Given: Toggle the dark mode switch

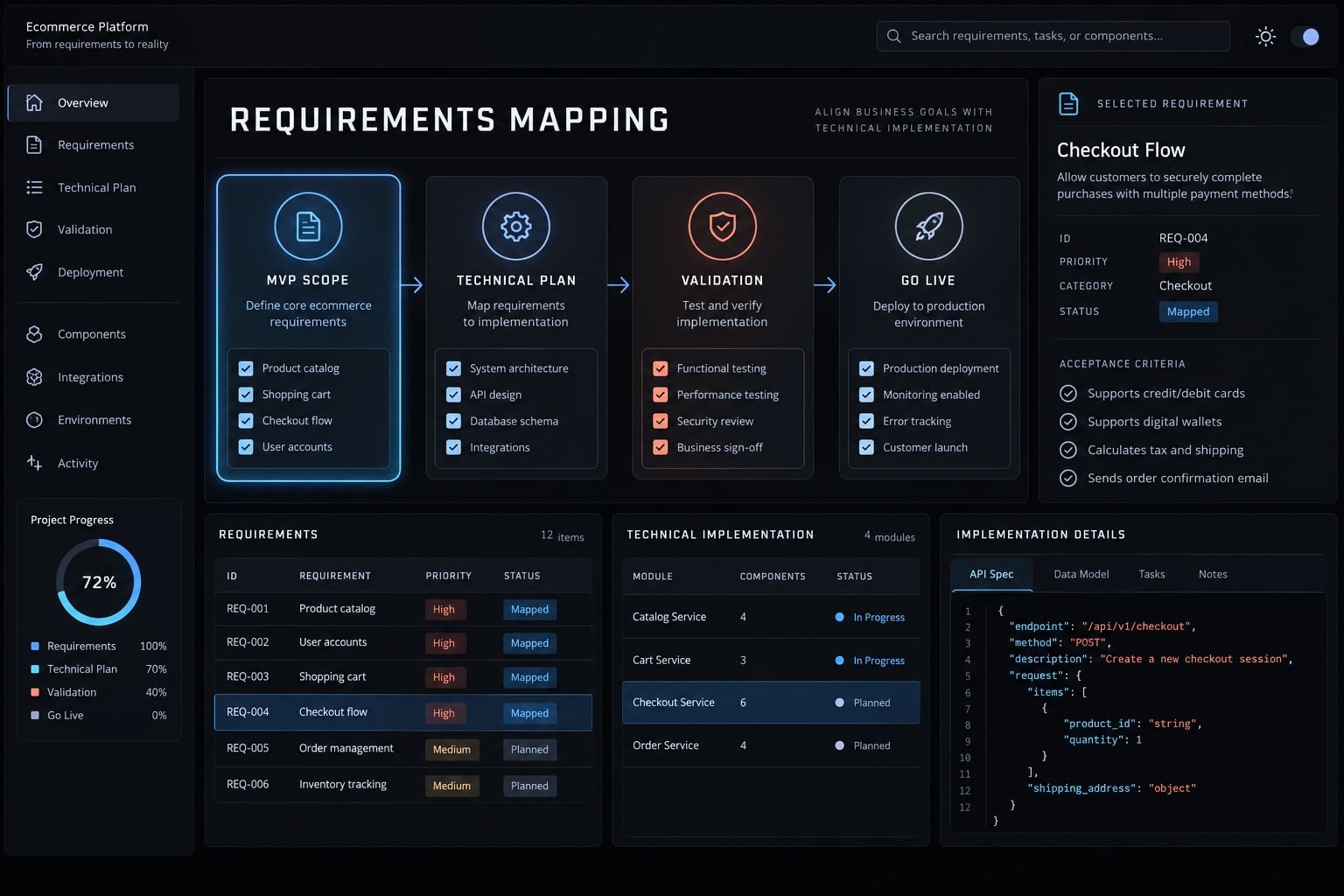Looking at the screenshot, I should coord(1306,37).
